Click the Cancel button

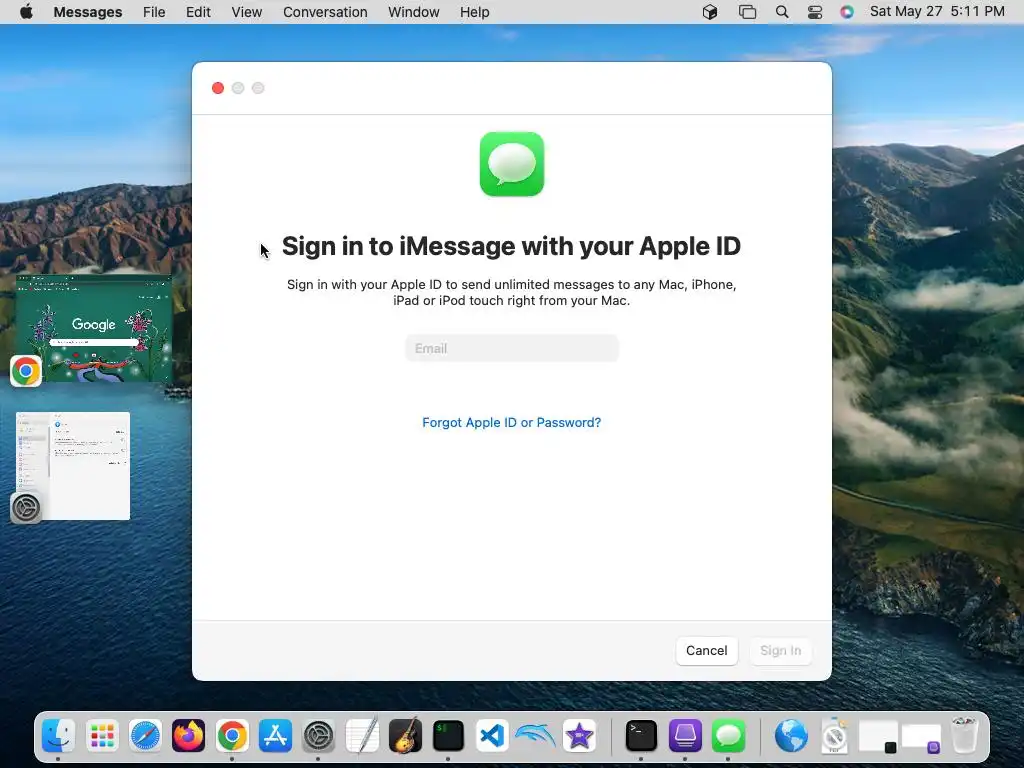pyautogui.click(x=707, y=650)
